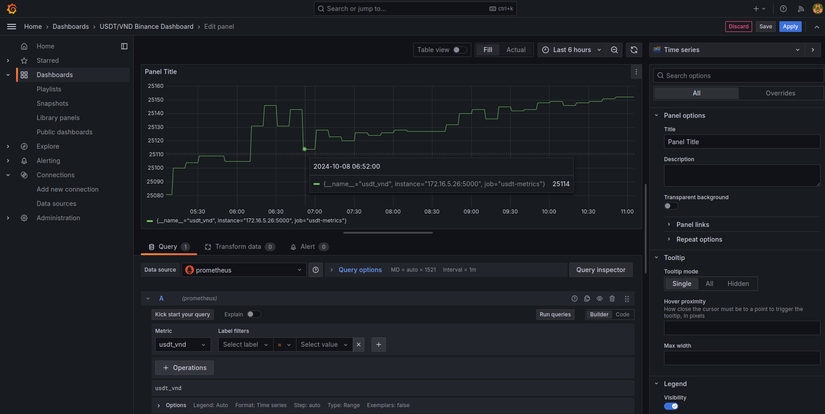Click Alerting in the sidebar

(x=48, y=160)
